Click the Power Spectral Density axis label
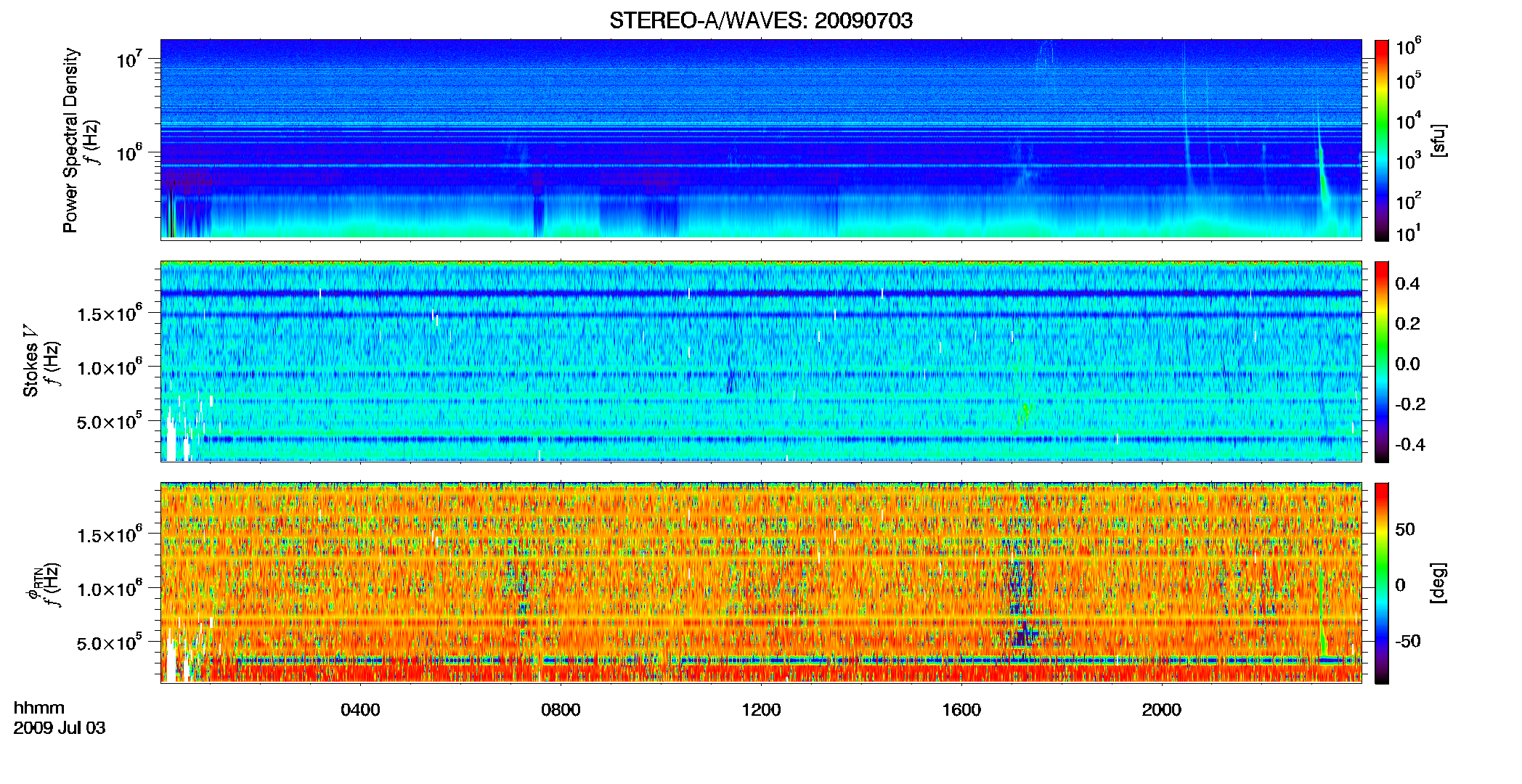This screenshot has width=1522, height=784. point(70,140)
